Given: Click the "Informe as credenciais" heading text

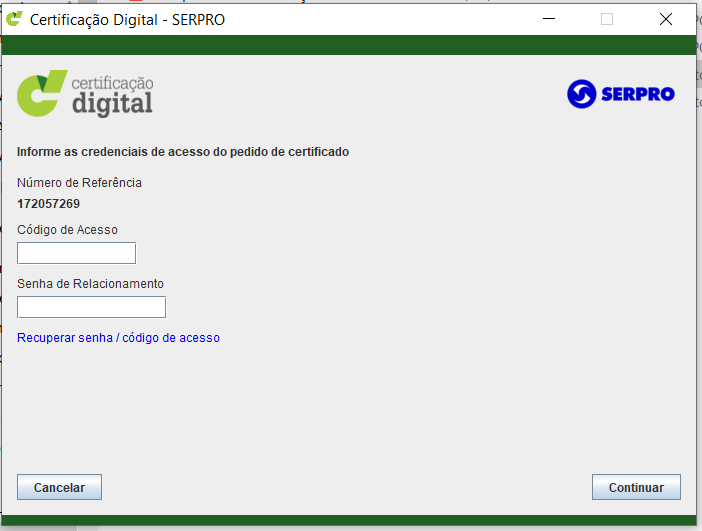Looking at the screenshot, I should [x=182, y=153].
